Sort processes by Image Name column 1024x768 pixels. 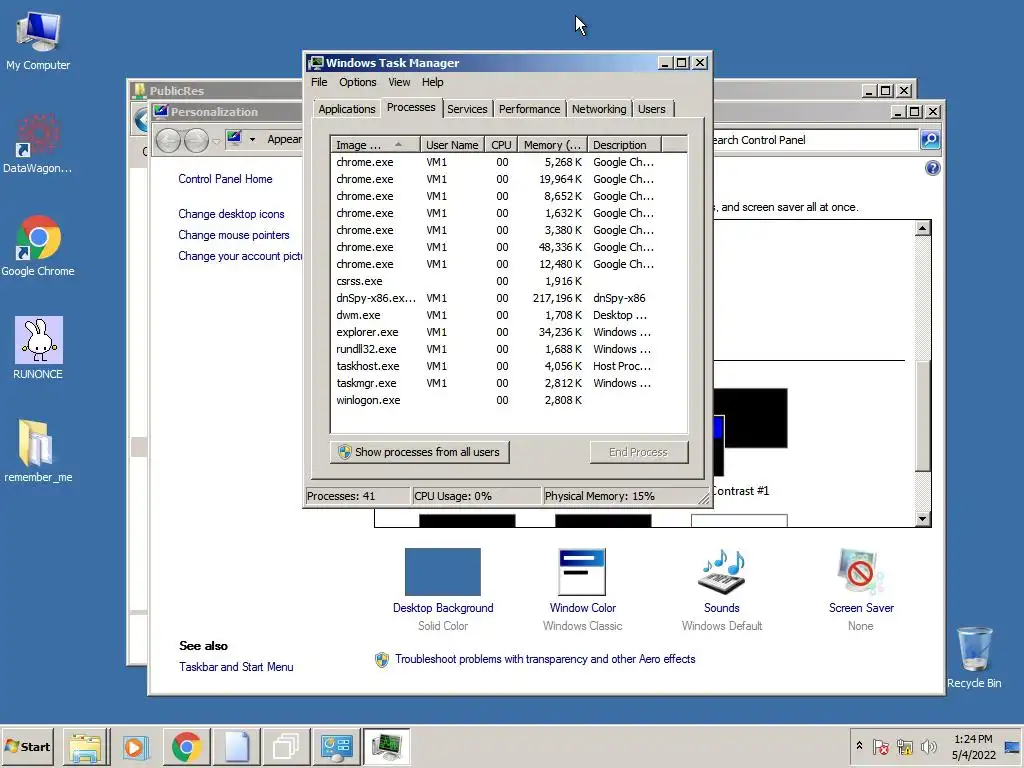(x=376, y=145)
